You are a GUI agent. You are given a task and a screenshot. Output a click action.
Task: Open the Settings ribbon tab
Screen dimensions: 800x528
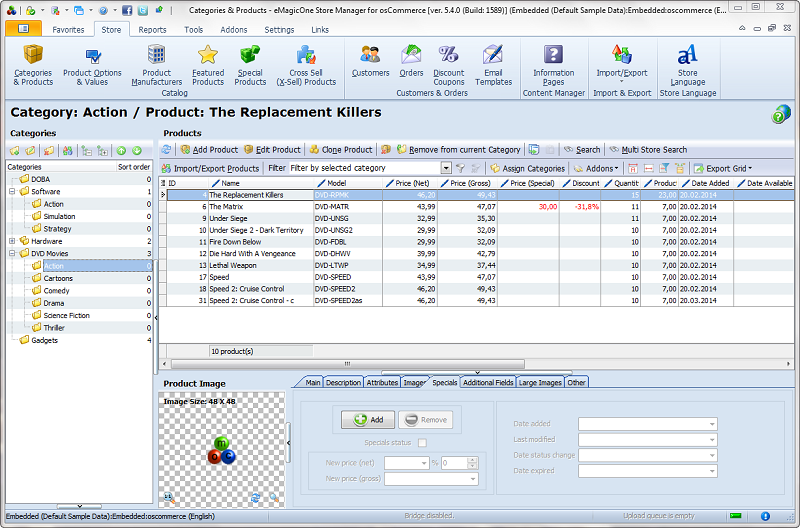point(279,30)
